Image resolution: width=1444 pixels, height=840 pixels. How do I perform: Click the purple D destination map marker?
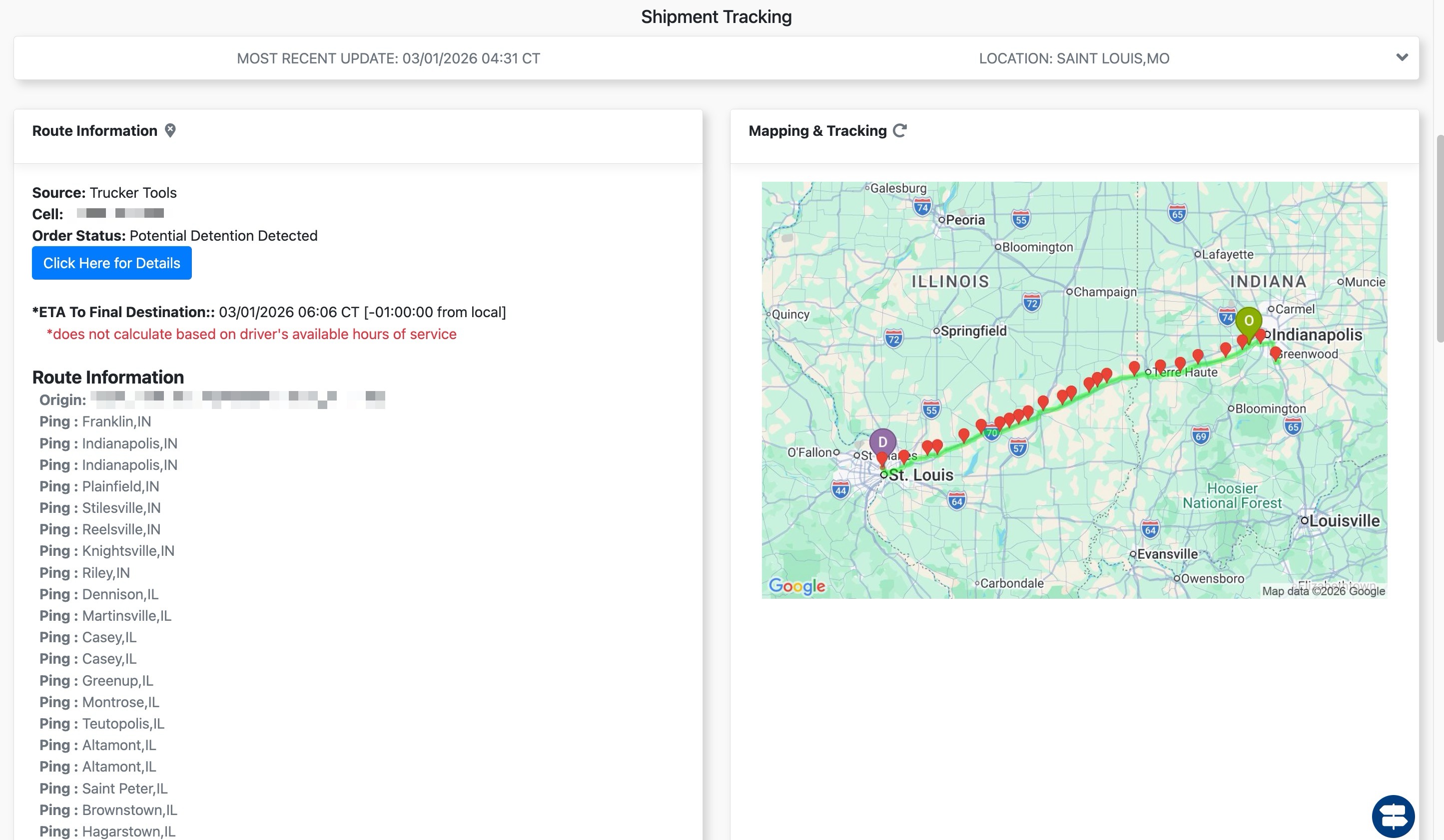click(882, 441)
